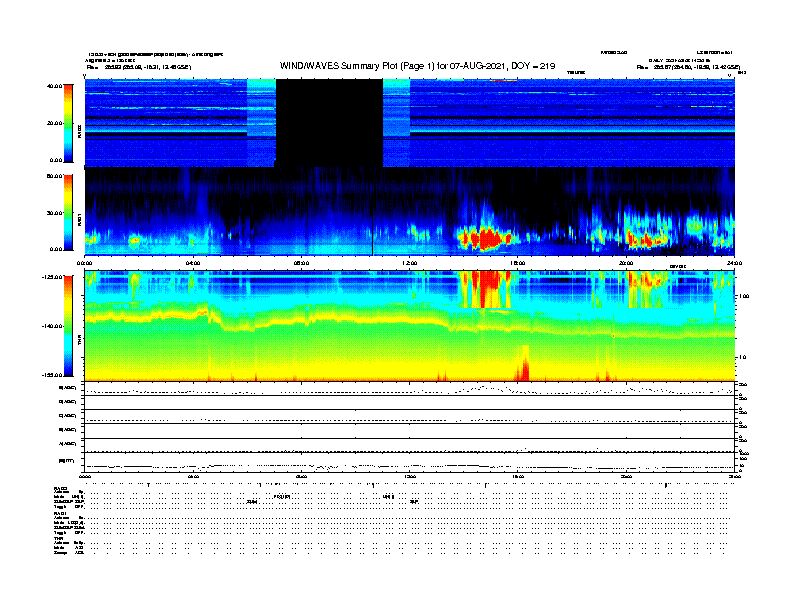Click the 04:00 time axis label
The width and height of the screenshot is (792, 612).
coord(193,263)
